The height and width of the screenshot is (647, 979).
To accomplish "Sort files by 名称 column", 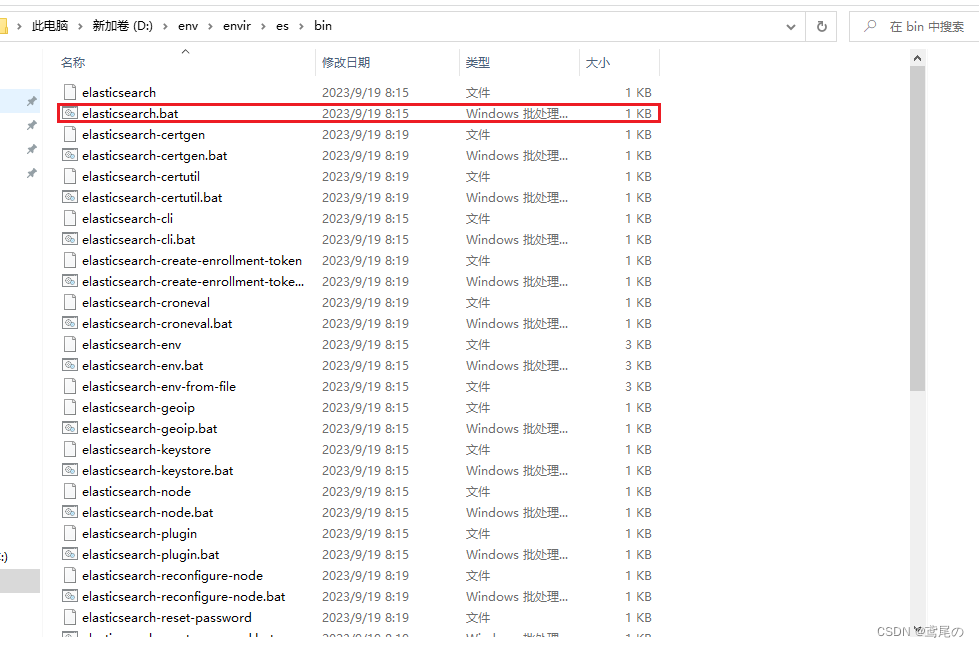I will [73, 62].
